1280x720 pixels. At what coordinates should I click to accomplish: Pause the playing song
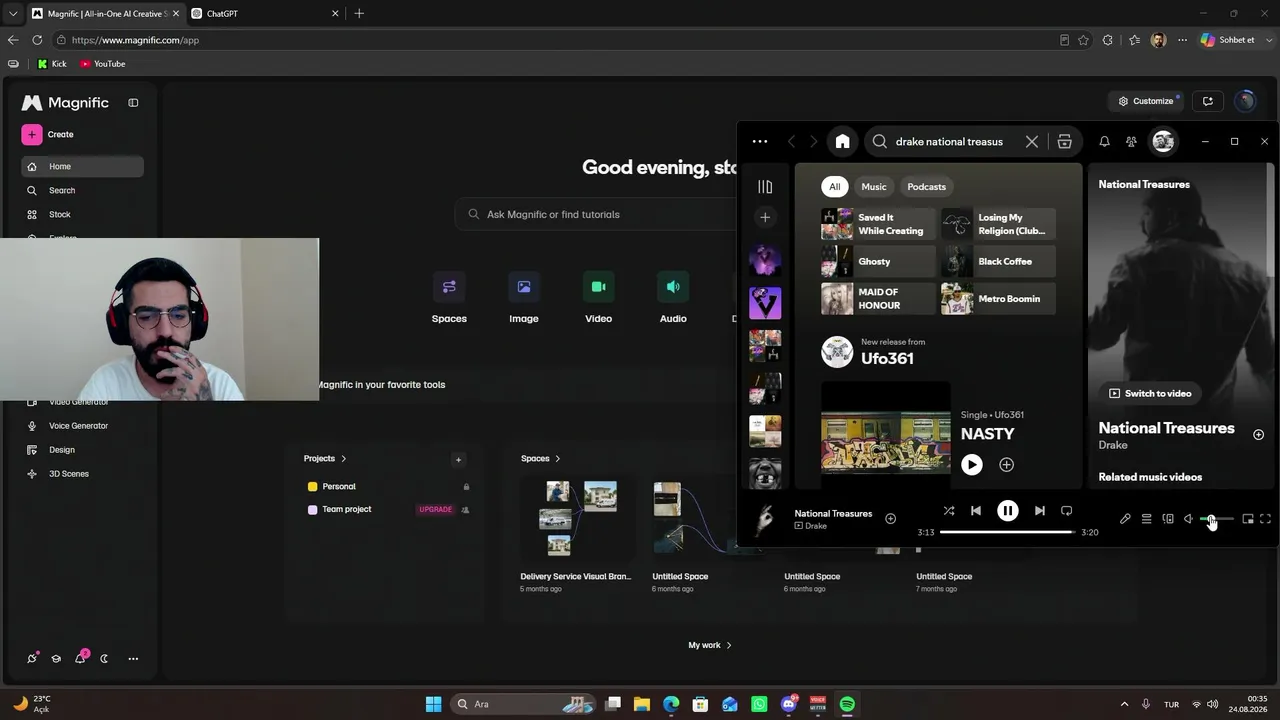[1008, 511]
